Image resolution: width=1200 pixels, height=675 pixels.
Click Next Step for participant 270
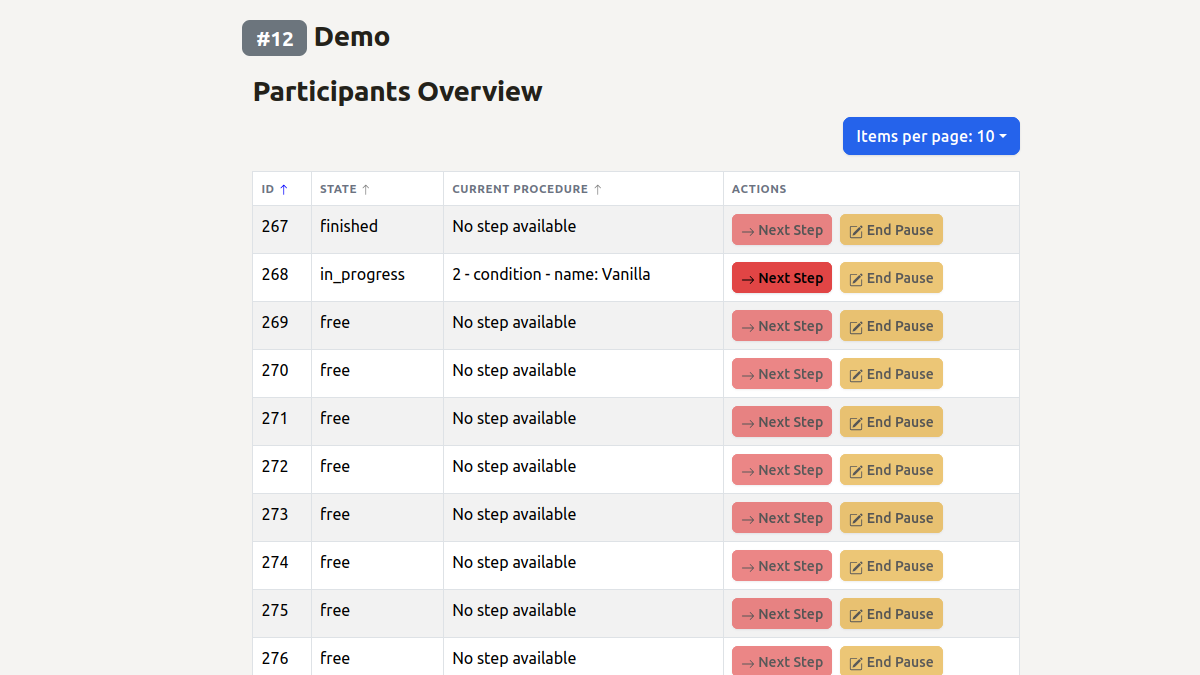click(x=782, y=374)
